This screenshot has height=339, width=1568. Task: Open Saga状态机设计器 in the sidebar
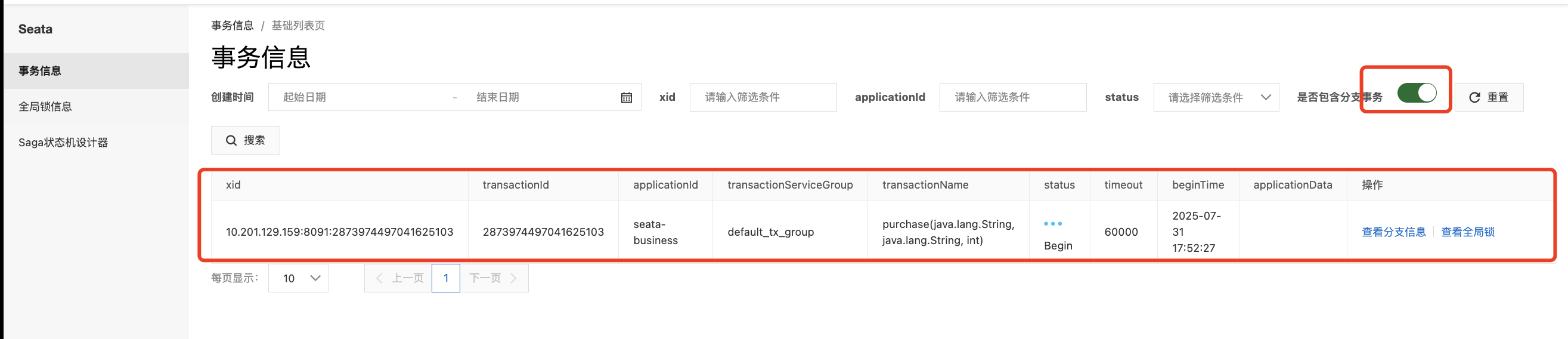[x=96, y=143]
